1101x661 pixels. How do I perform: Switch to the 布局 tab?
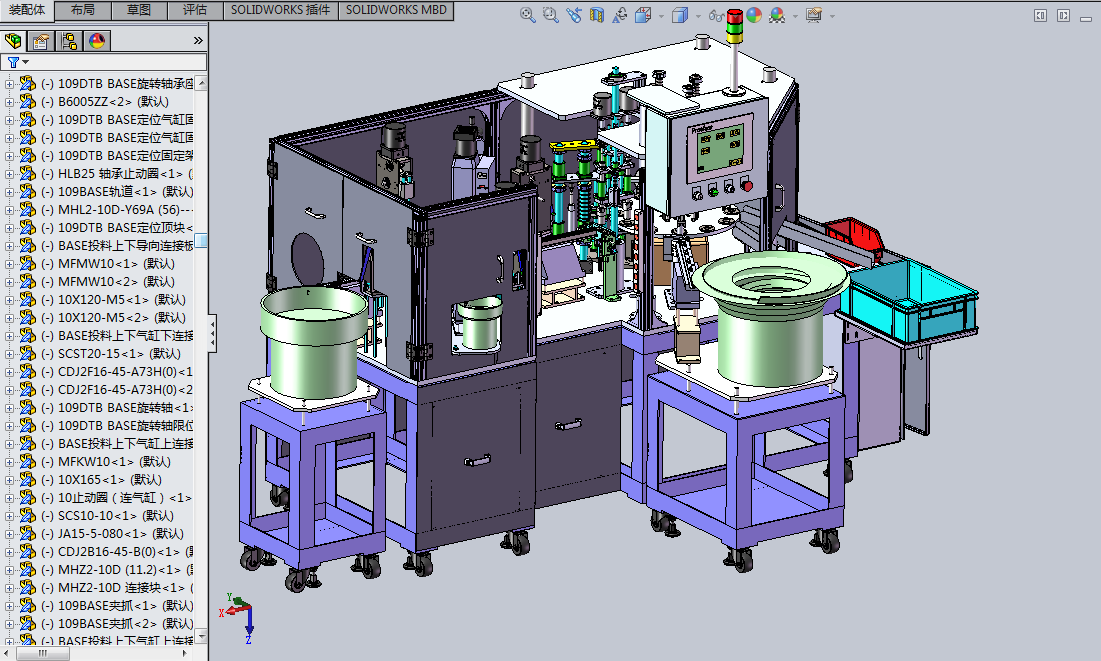coord(83,10)
